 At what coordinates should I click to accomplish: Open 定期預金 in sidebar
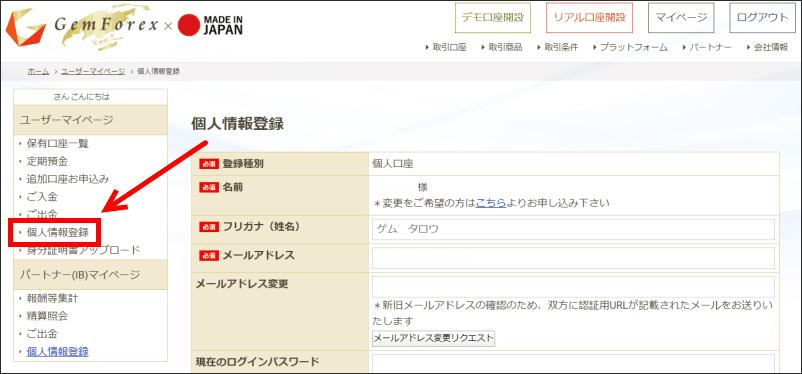(x=47, y=162)
